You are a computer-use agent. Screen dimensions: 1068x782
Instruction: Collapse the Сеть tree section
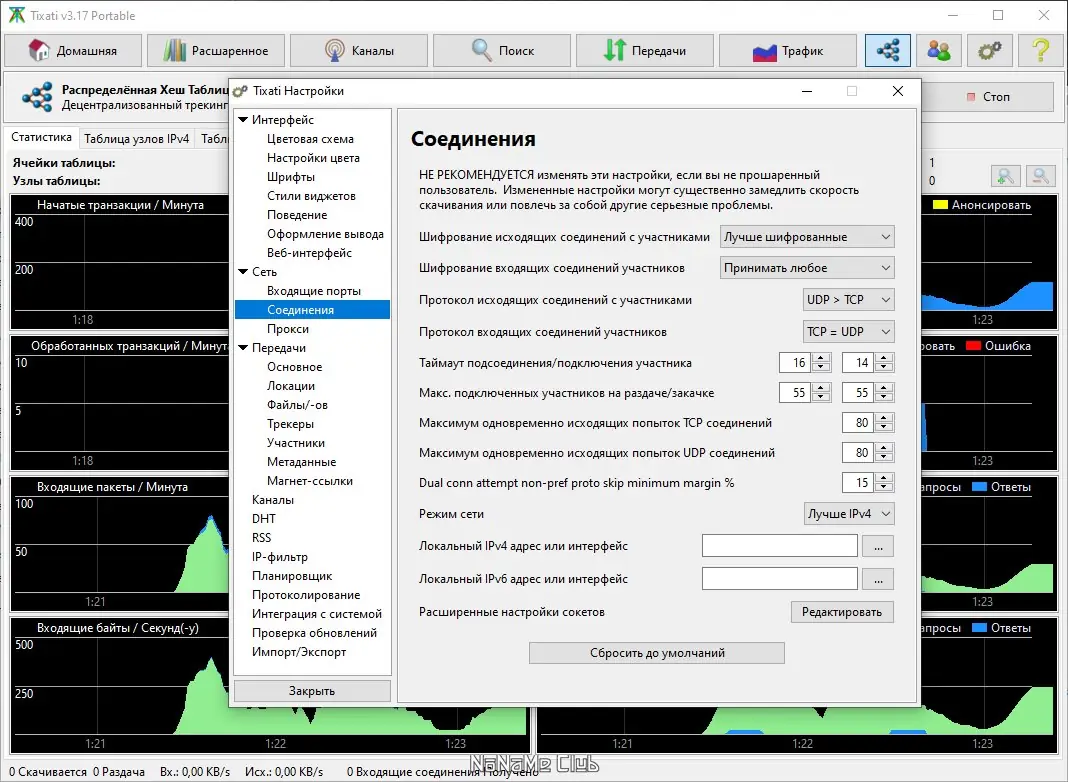[x=243, y=272]
